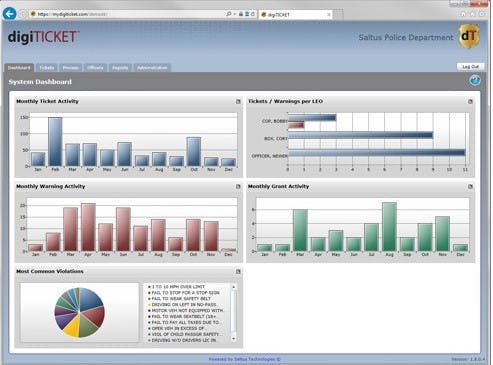Maximize the Monthly Ticket Activity panel
Viewport: 493px width, 365px height.
[238, 101]
